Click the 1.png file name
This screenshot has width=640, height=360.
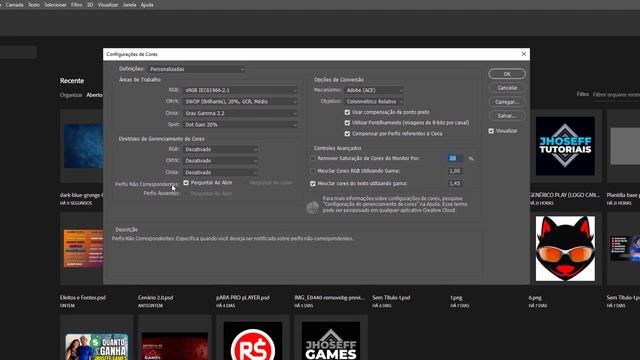(x=456, y=298)
